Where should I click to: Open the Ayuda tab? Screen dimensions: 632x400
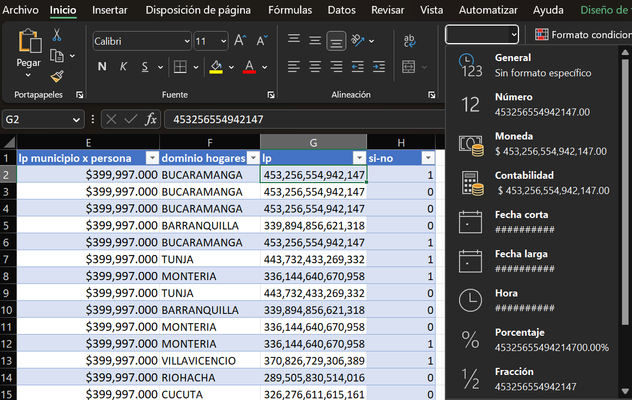(548, 10)
